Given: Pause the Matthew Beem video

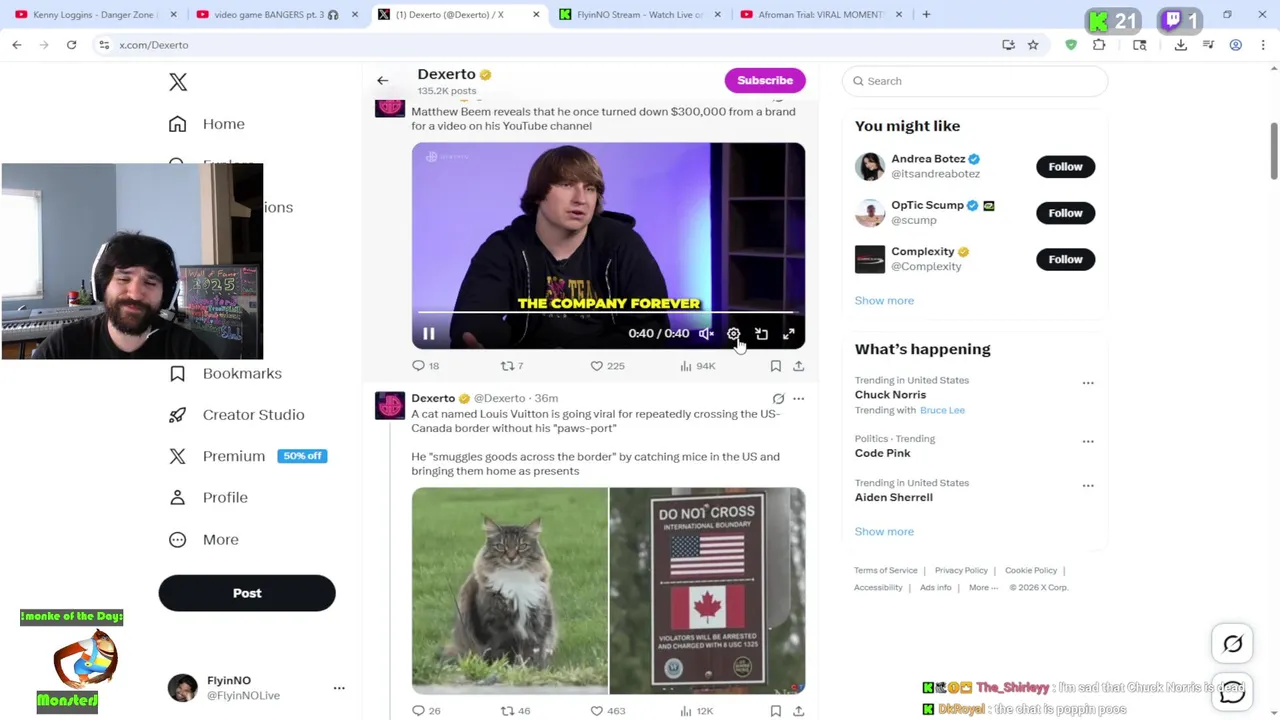Looking at the screenshot, I should 429,334.
